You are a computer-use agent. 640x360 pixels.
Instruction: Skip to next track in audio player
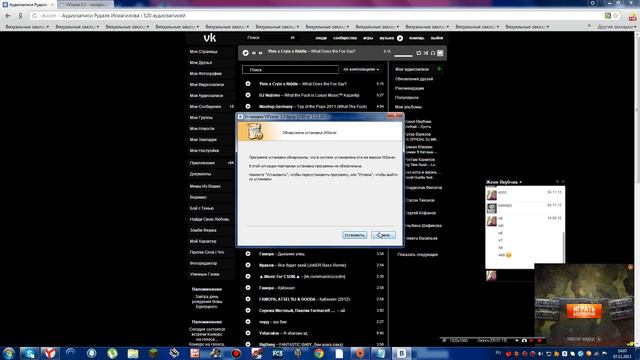coord(260,53)
